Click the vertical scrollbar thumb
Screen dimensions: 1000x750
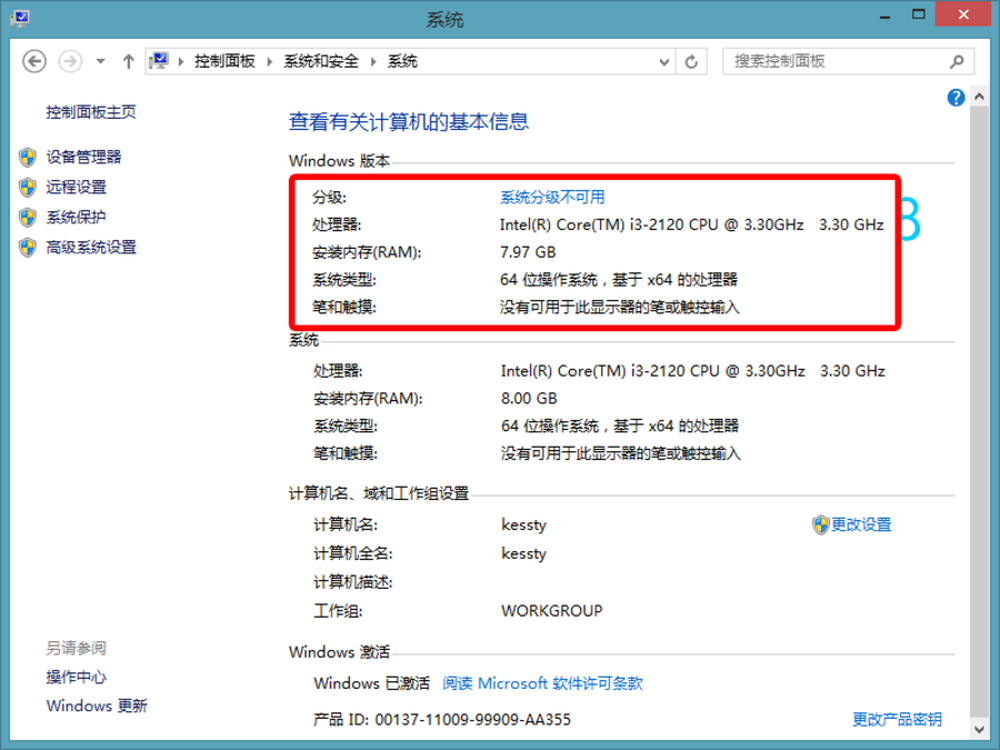point(980,411)
